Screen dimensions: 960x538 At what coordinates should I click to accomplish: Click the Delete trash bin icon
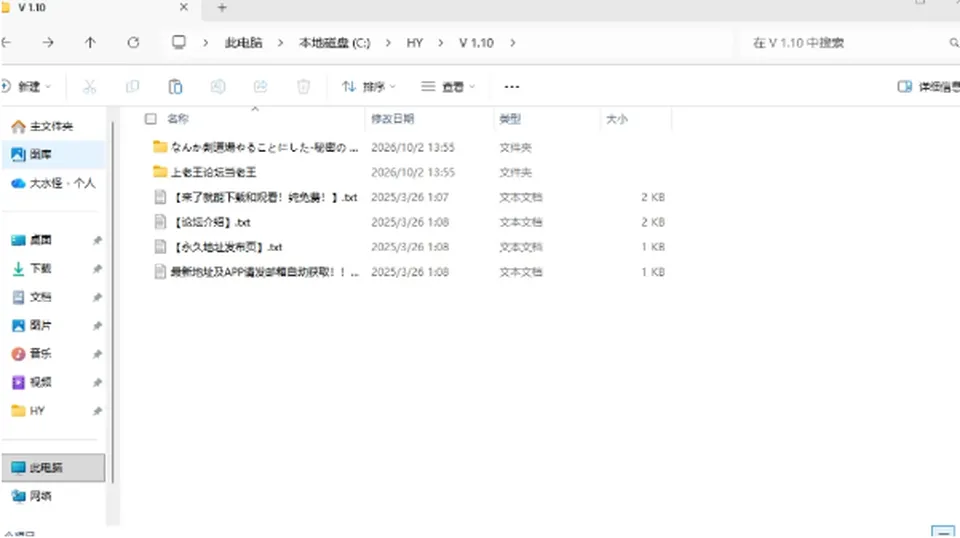304,87
